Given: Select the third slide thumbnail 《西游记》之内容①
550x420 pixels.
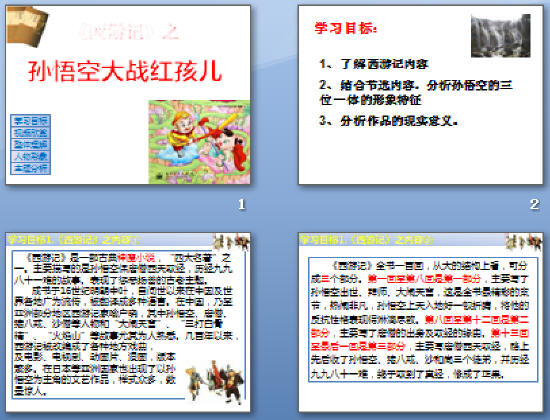Looking at the screenshot, I should point(128,322).
